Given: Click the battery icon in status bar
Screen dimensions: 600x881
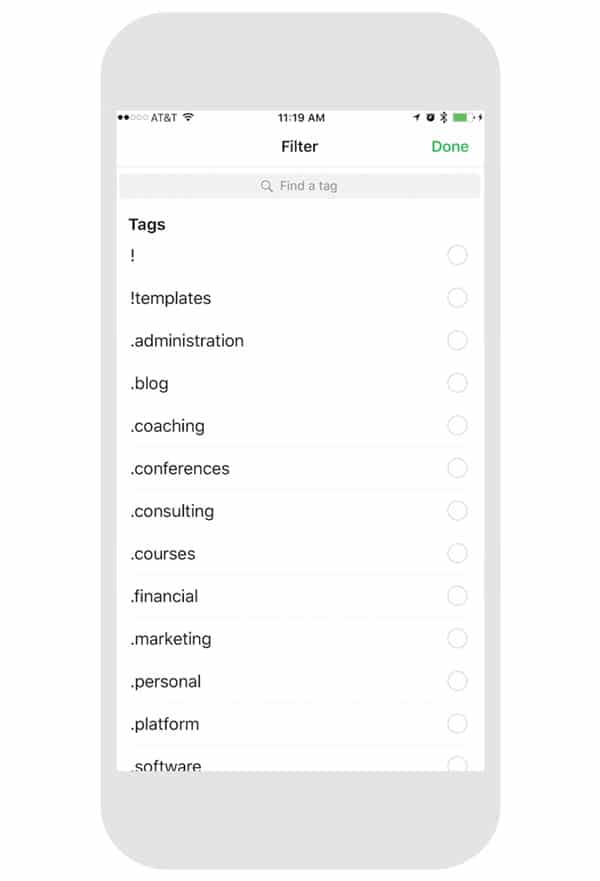Looking at the screenshot, I should pyautogui.click(x=460, y=118).
